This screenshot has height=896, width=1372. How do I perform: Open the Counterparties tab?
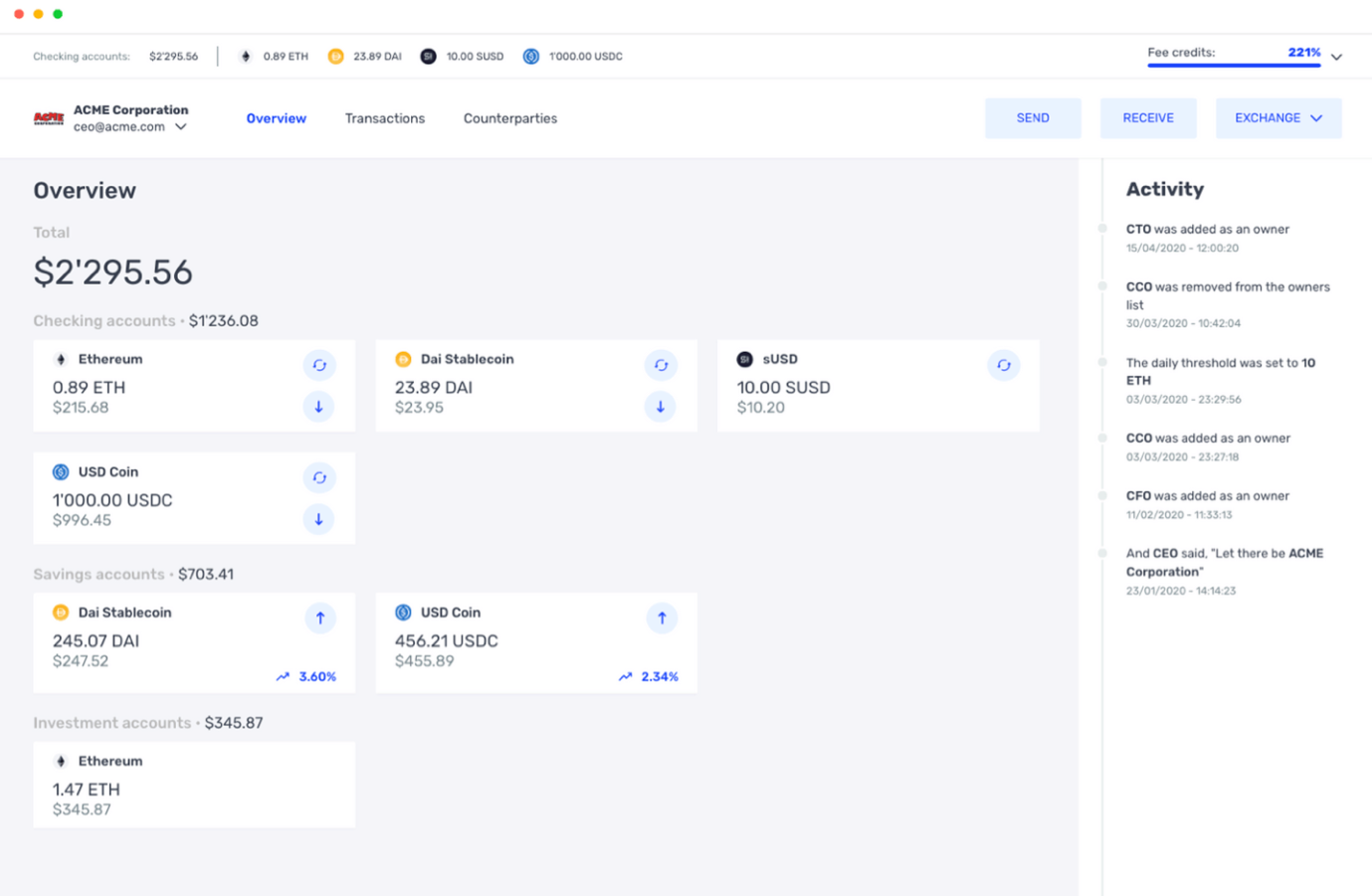point(509,118)
